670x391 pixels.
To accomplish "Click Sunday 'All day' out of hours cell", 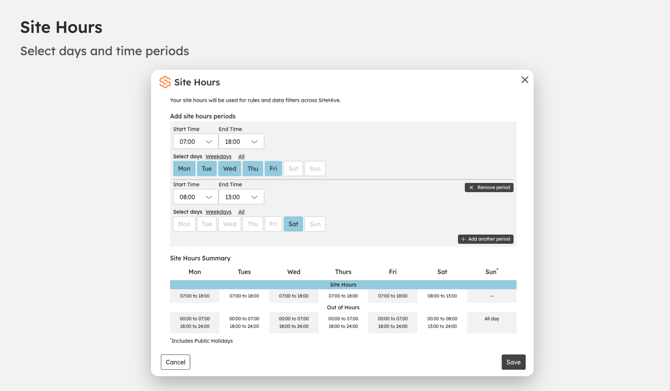I will (492, 322).
